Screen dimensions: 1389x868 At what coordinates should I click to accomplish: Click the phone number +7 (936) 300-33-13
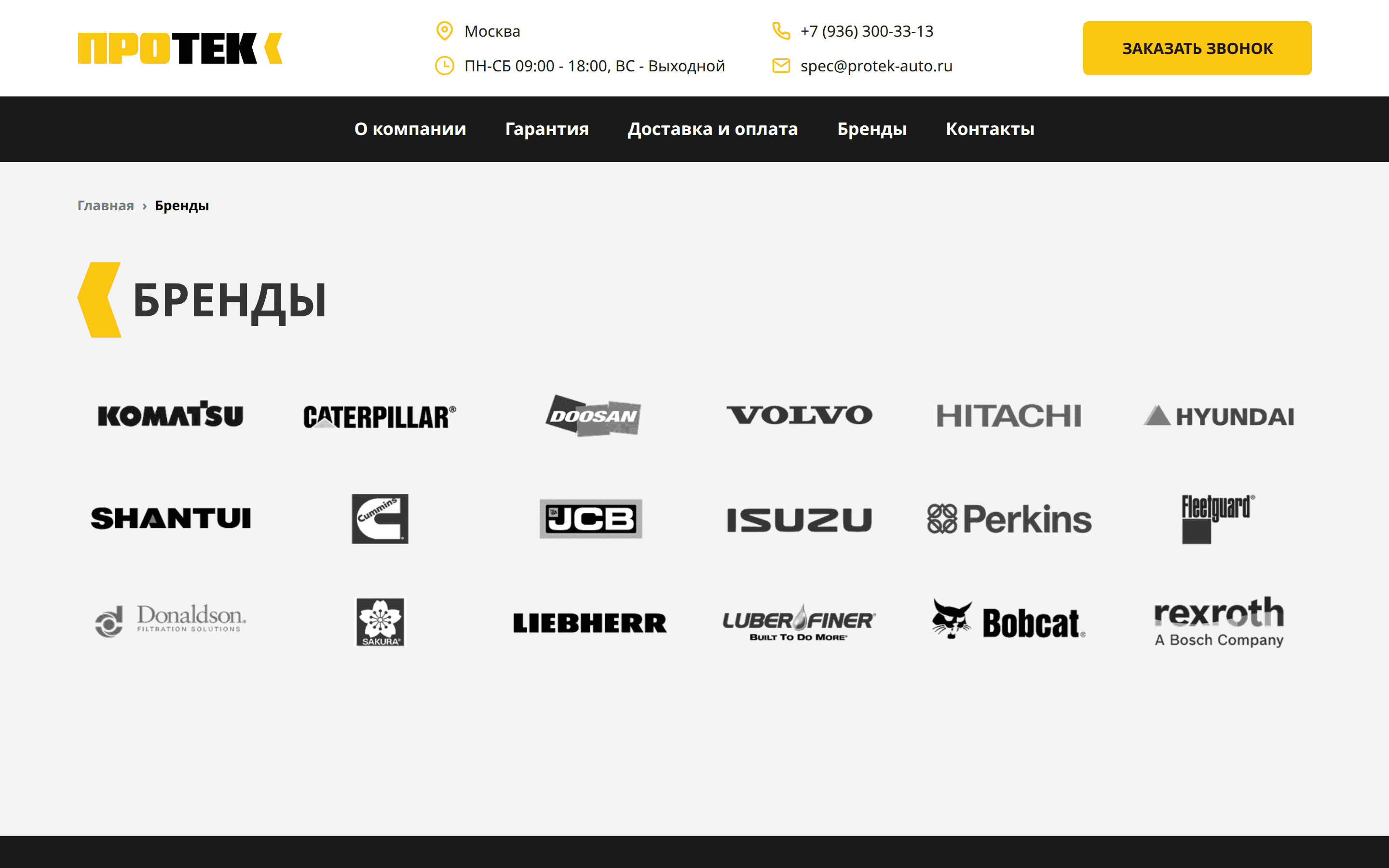pos(867,31)
